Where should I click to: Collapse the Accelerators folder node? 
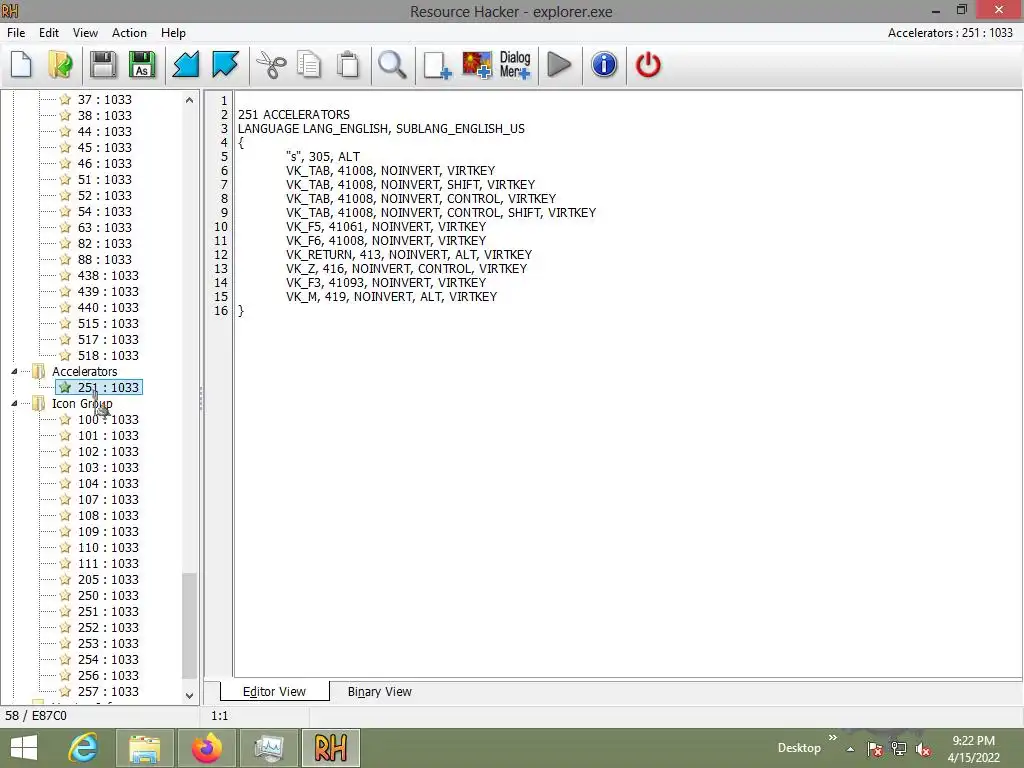14,372
